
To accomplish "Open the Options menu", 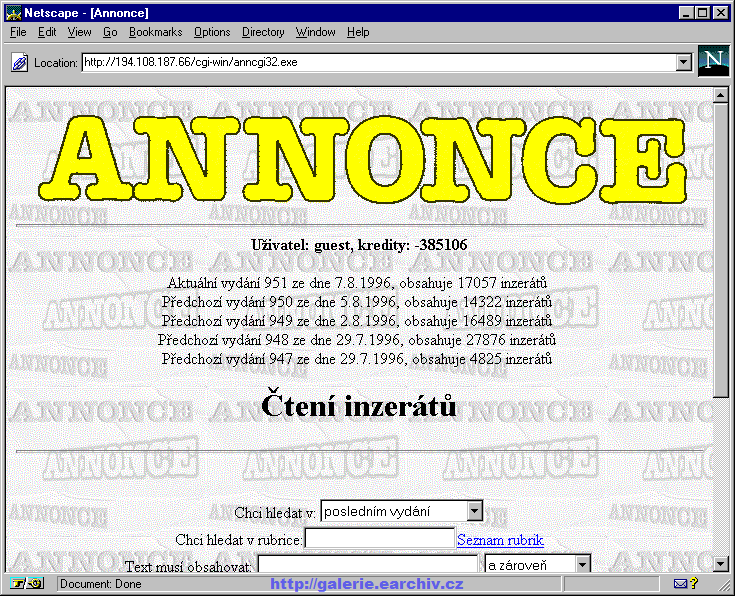I will pyautogui.click(x=212, y=32).
